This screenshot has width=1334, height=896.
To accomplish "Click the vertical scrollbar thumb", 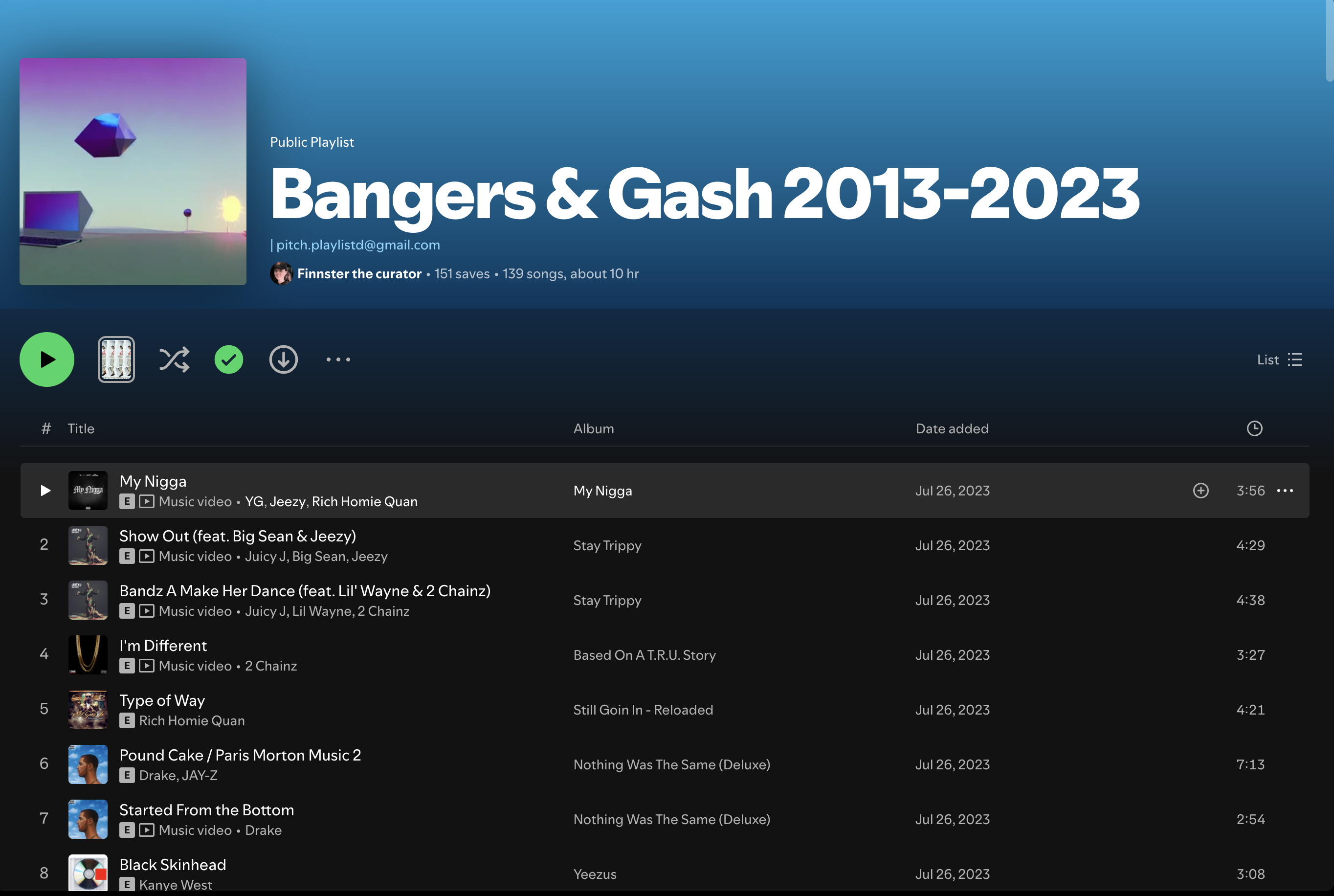I will (1330, 40).
